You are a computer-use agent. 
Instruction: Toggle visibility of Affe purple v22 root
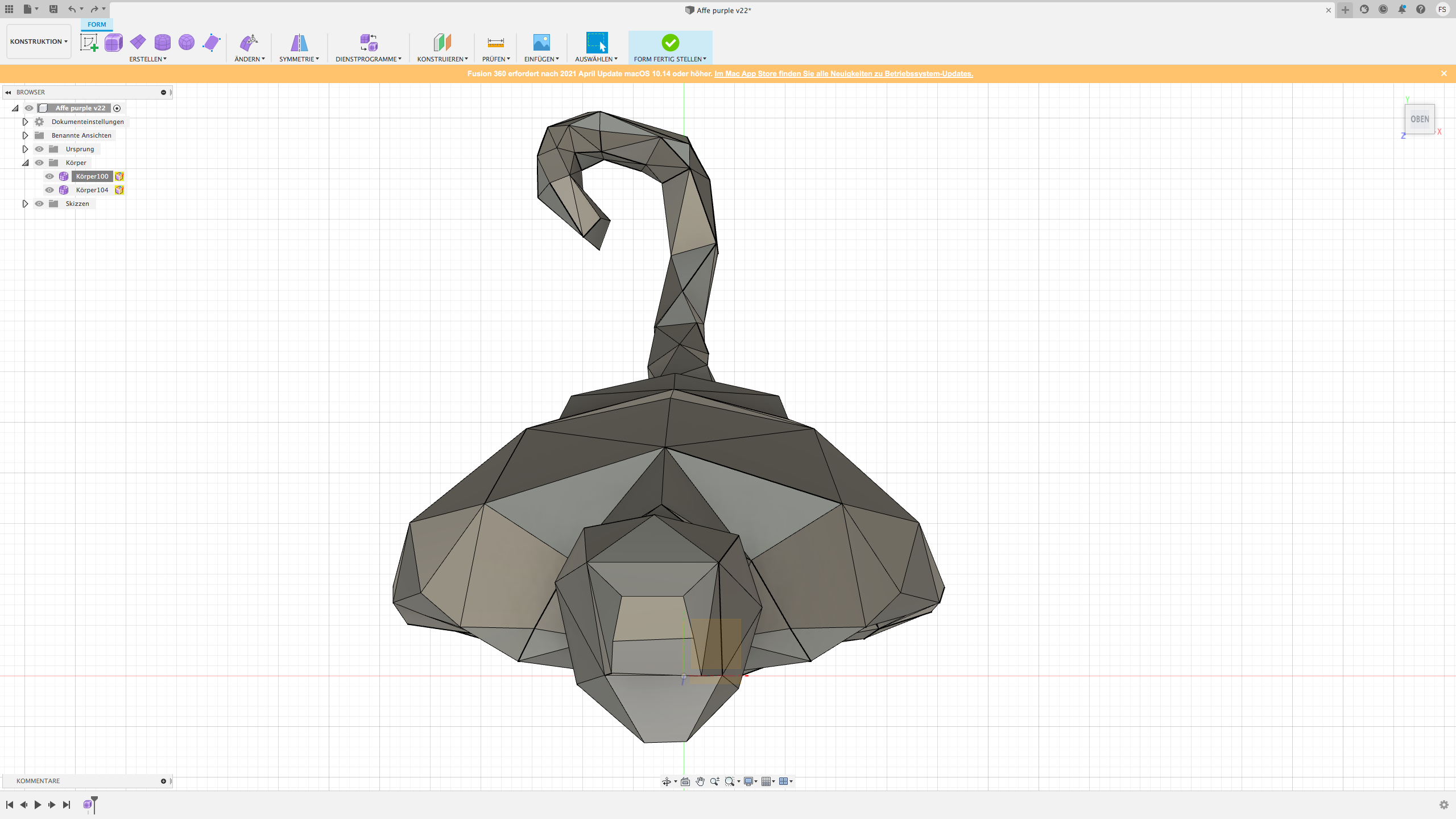coord(29,108)
